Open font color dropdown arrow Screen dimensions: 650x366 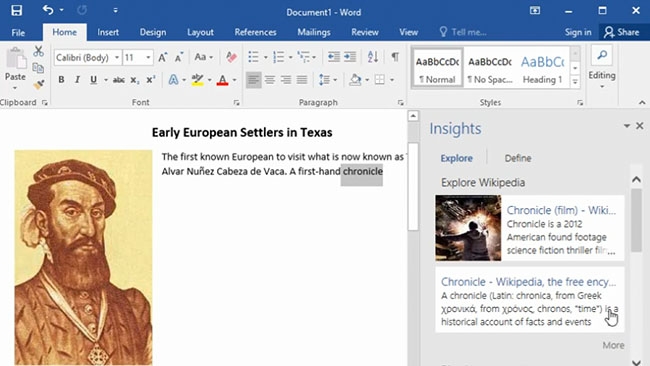pyautogui.click(x=235, y=80)
